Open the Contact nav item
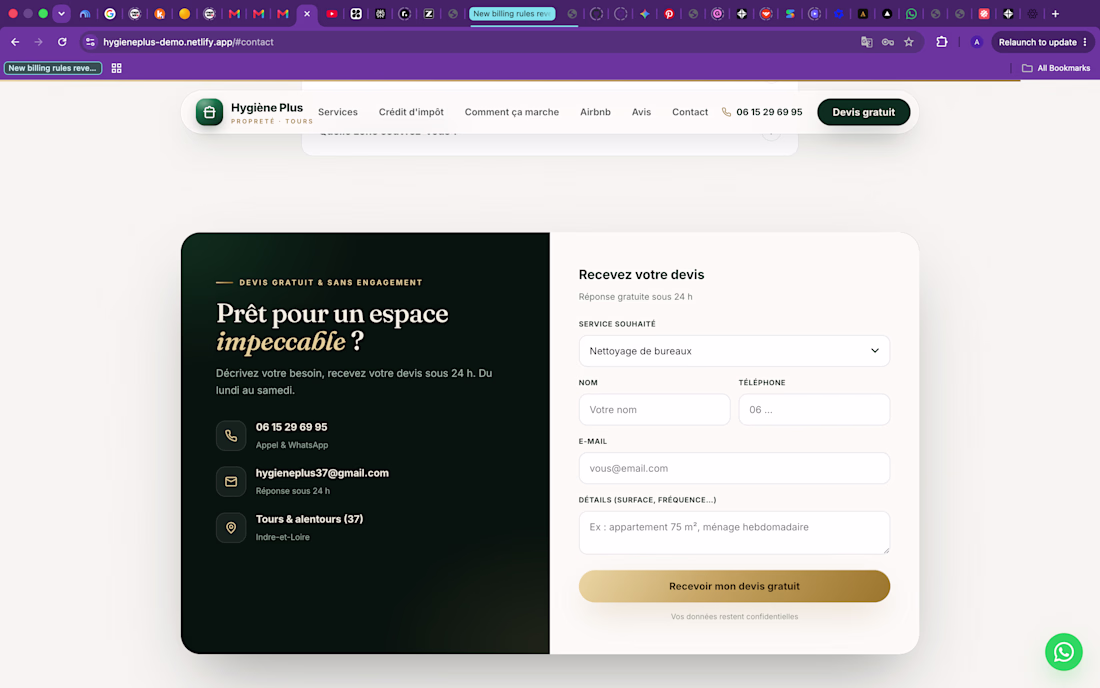Image resolution: width=1100 pixels, height=688 pixels. pyautogui.click(x=690, y=112)
